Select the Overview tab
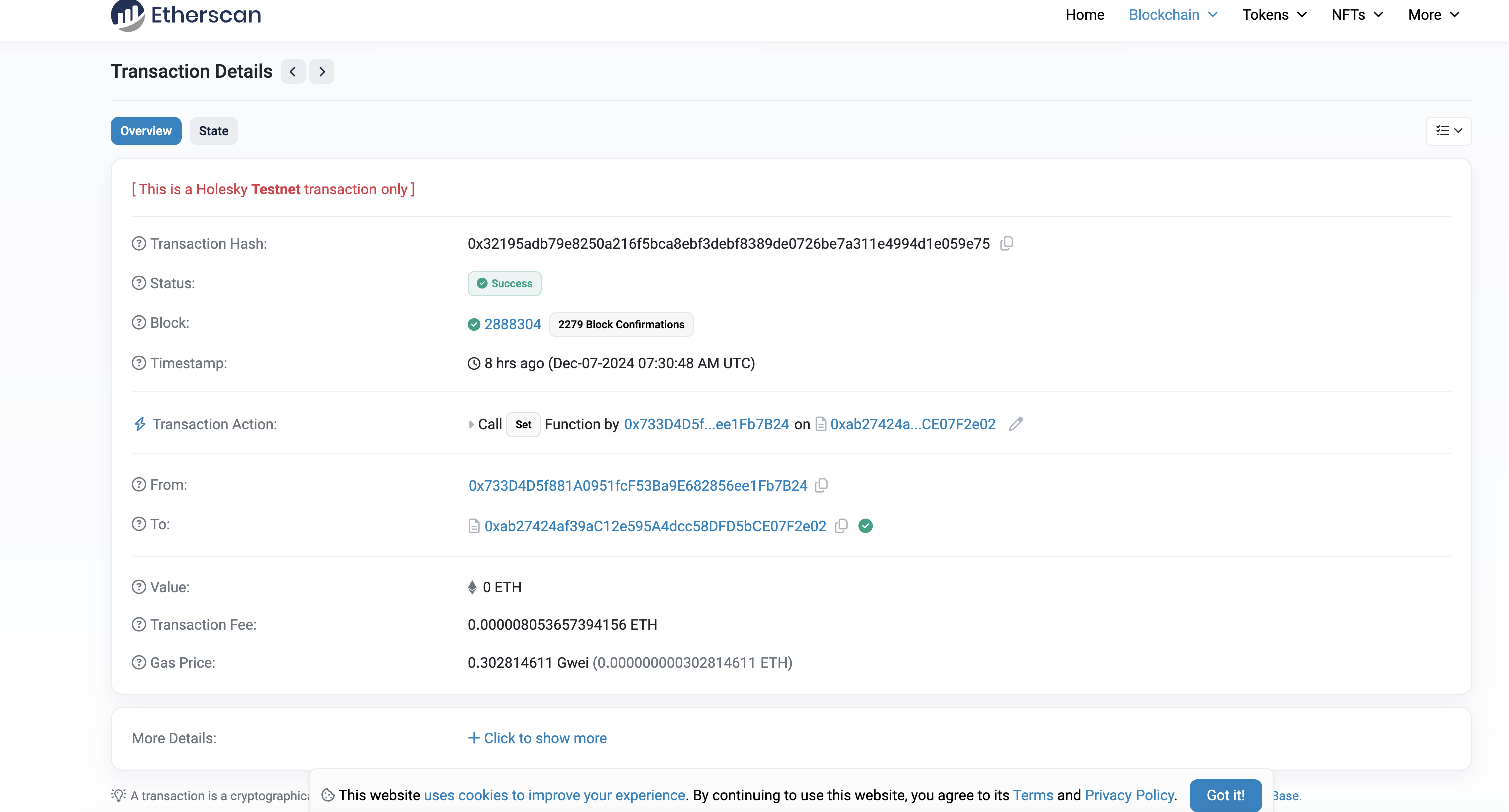This screenshot has width=1509, height=812. tap(146, 131)
